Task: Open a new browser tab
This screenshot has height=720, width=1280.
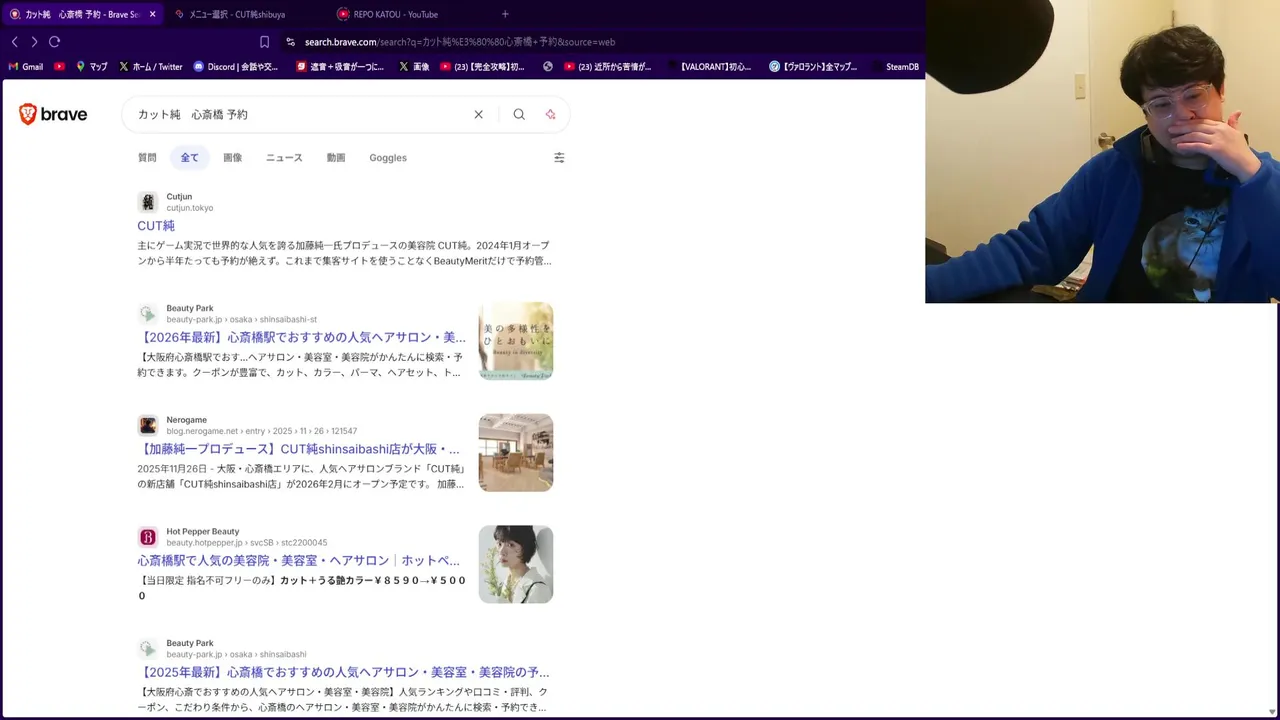Action: click(505, 14)
